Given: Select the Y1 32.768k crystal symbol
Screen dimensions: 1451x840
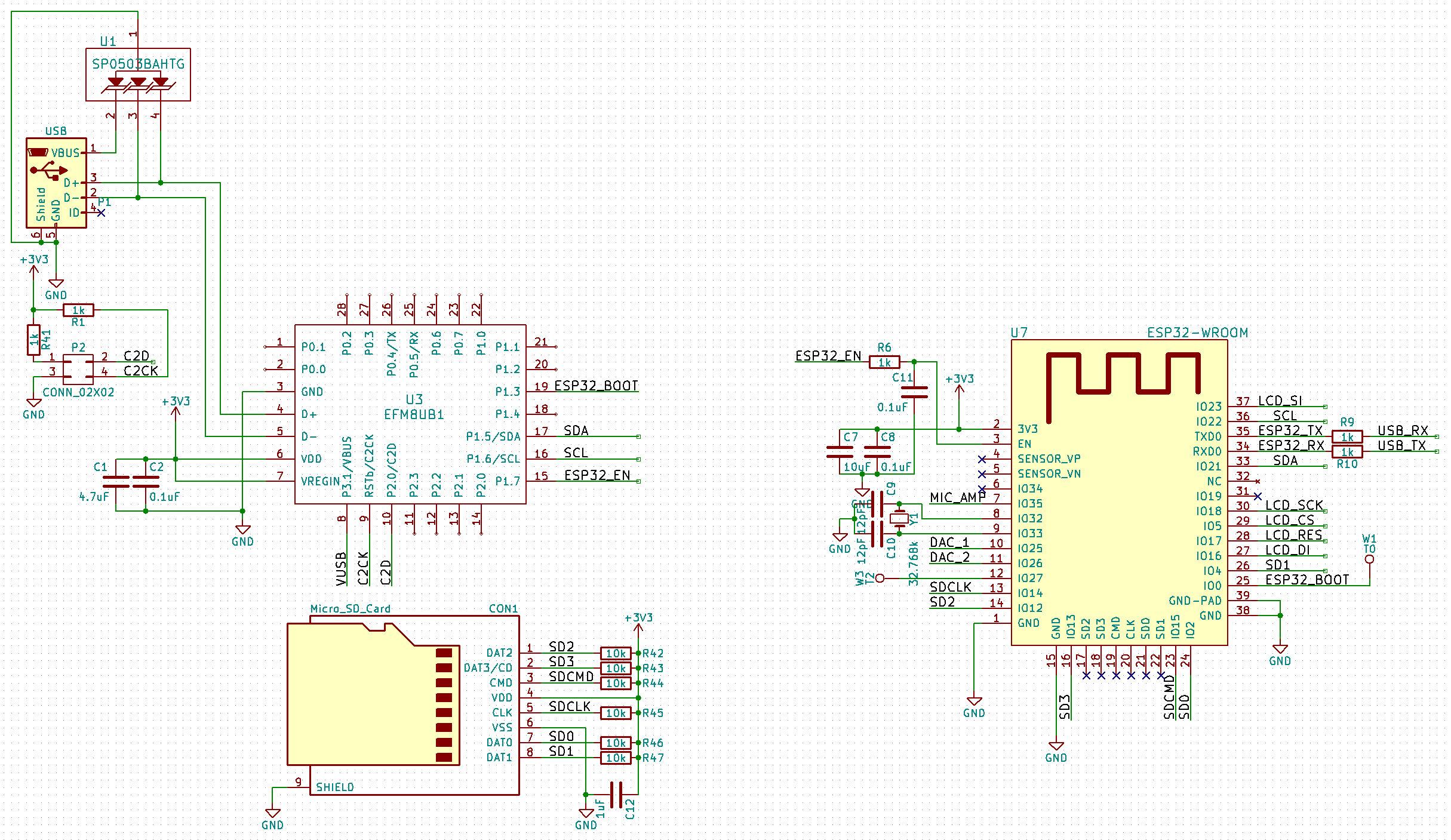Looking at the screenshot, I should [899, 518].
